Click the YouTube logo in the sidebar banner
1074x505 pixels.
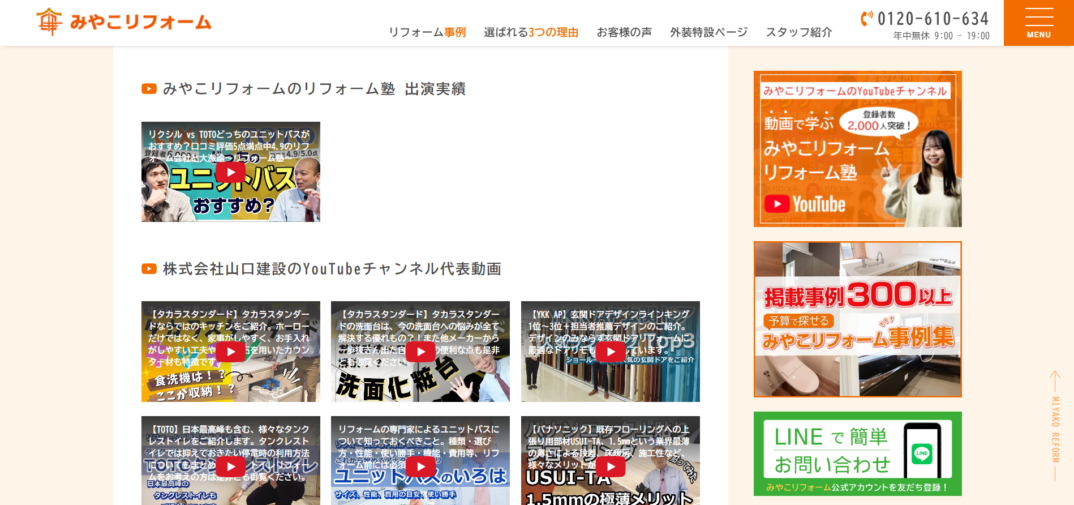click(x=805, y=204)
